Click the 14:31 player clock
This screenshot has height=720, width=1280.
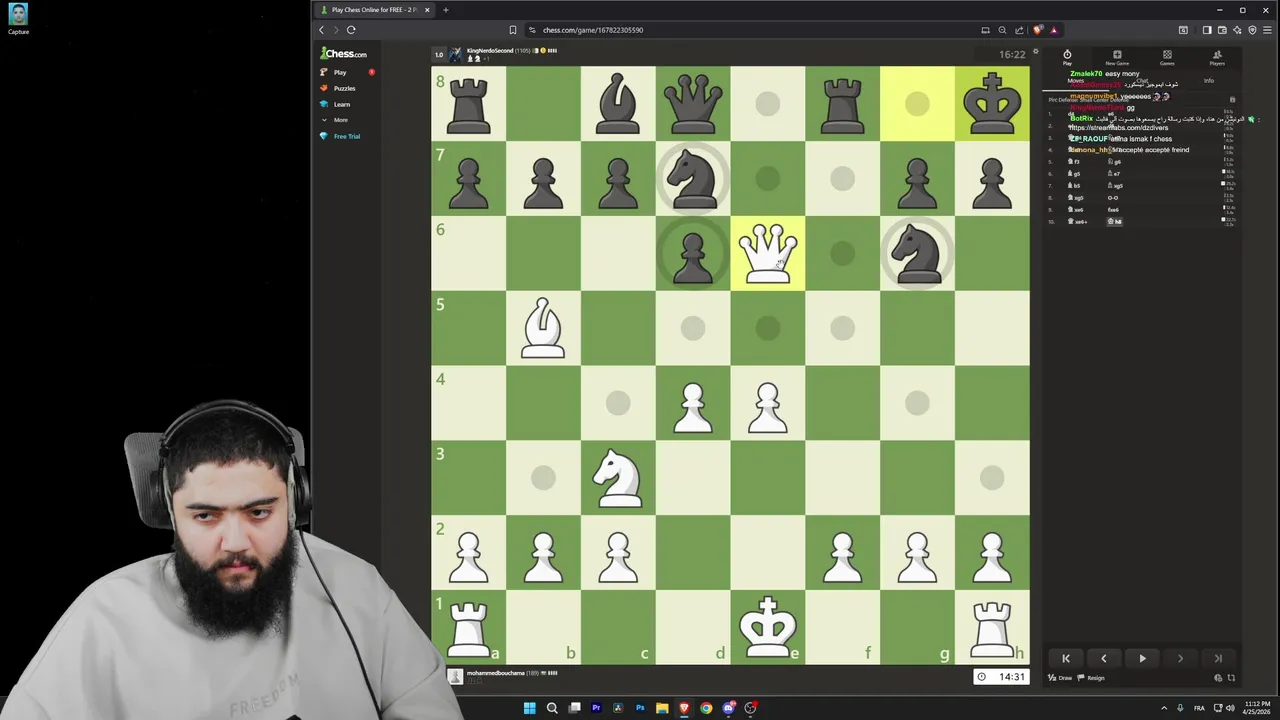(x=1002, y=677)
